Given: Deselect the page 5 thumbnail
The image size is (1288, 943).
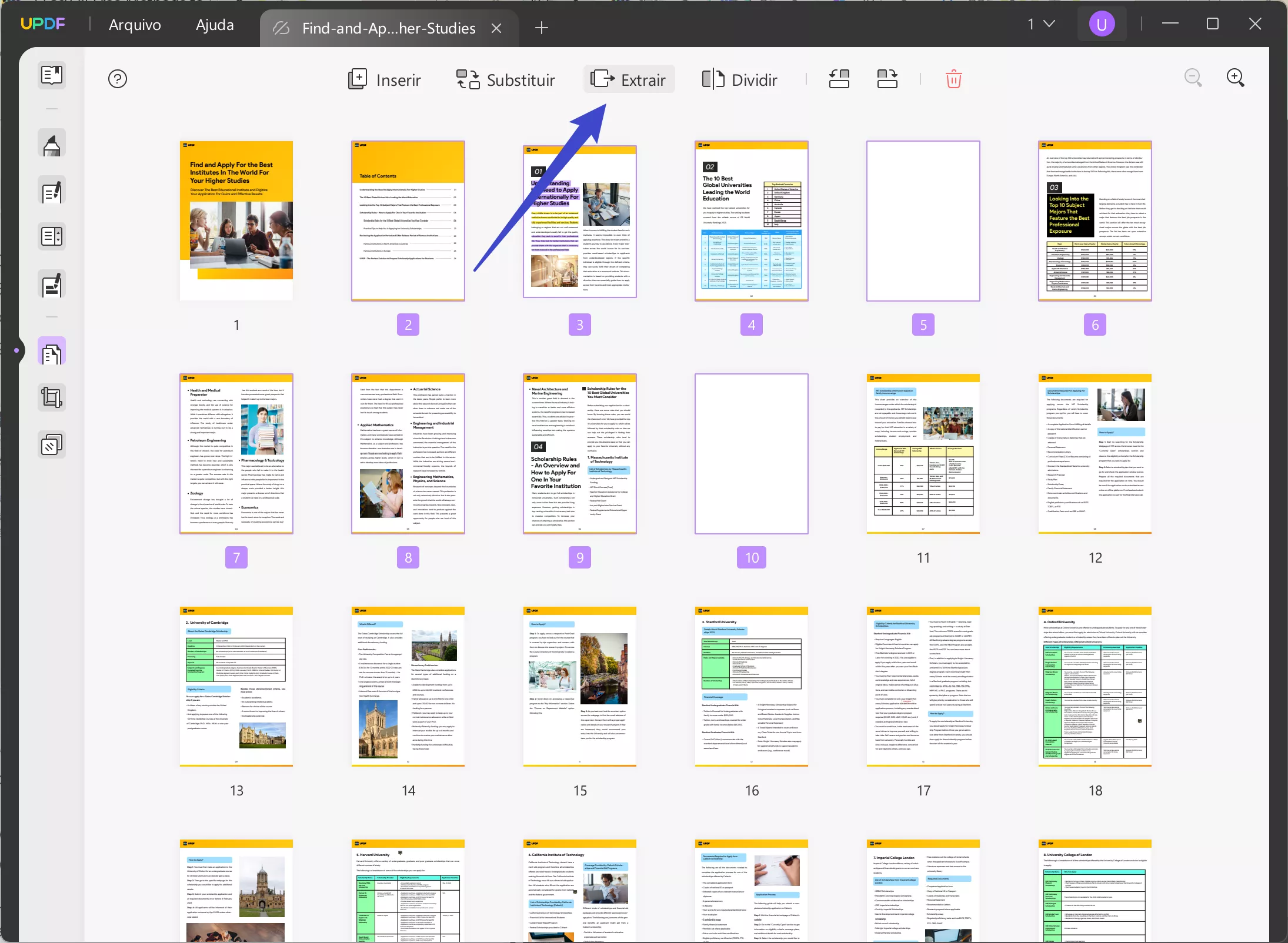Looking at the screenshot, I should click(x=923, y=221).
